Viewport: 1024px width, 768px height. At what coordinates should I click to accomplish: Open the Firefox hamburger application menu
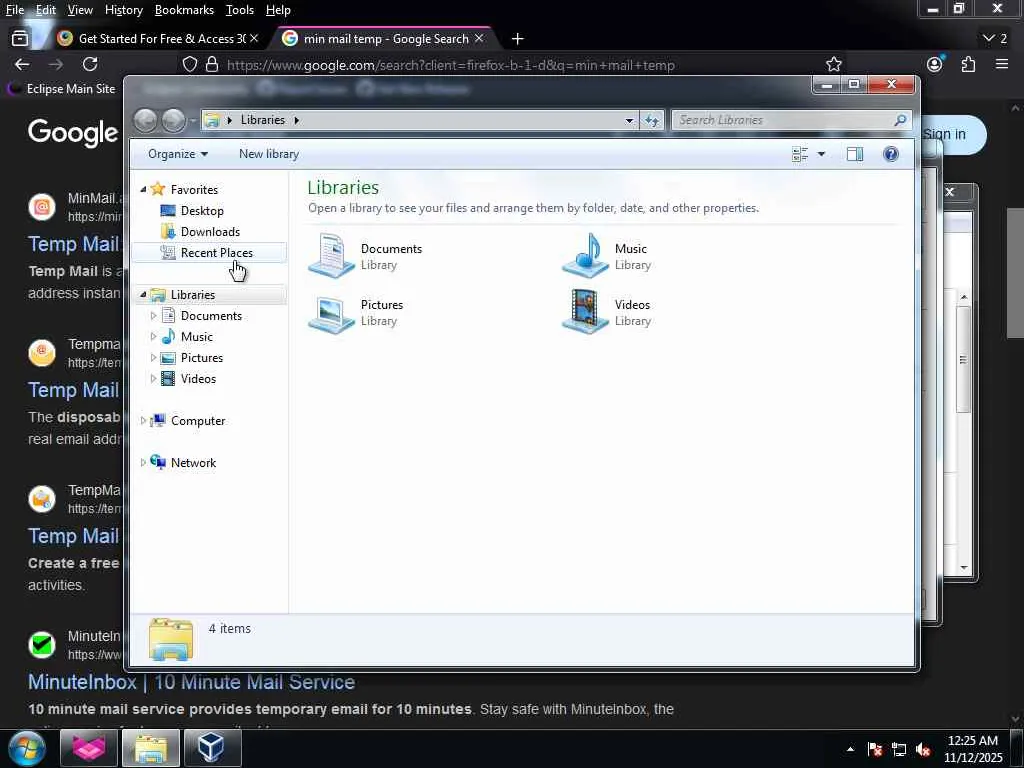pyautogui.click(x=1002, y=64)
